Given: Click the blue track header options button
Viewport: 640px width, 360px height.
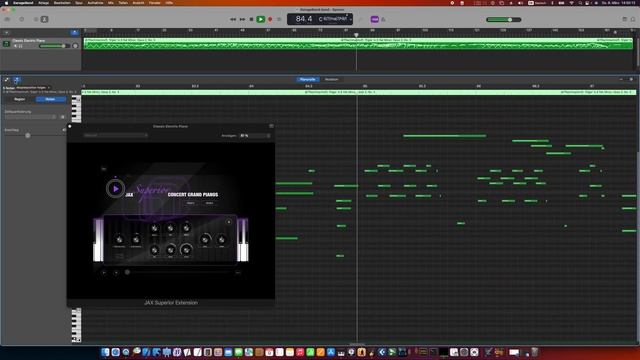Looking at the screenshot, I should pyautogui.click(x=74, y=32).
